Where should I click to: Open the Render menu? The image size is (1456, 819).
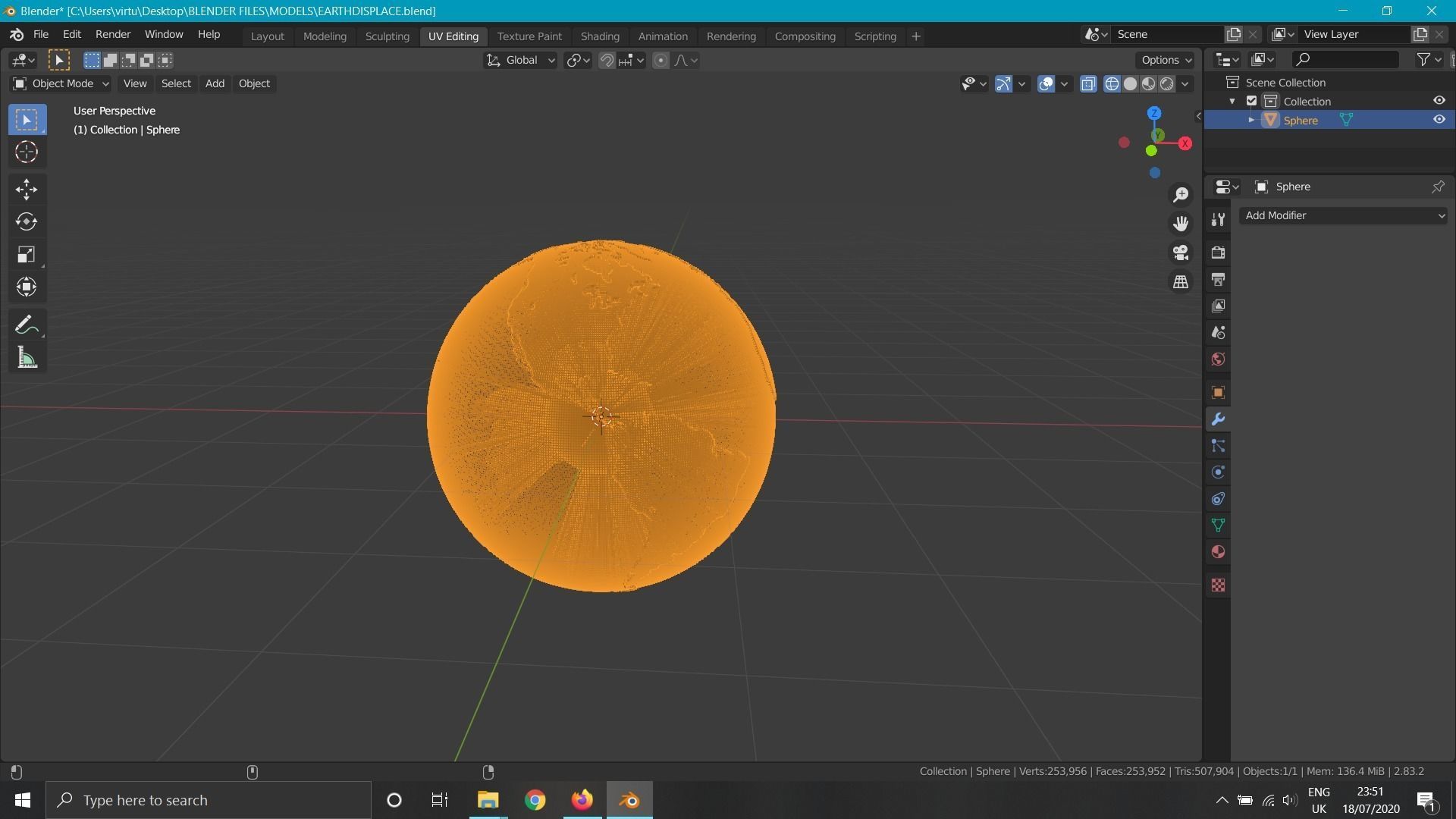[113, 34]
